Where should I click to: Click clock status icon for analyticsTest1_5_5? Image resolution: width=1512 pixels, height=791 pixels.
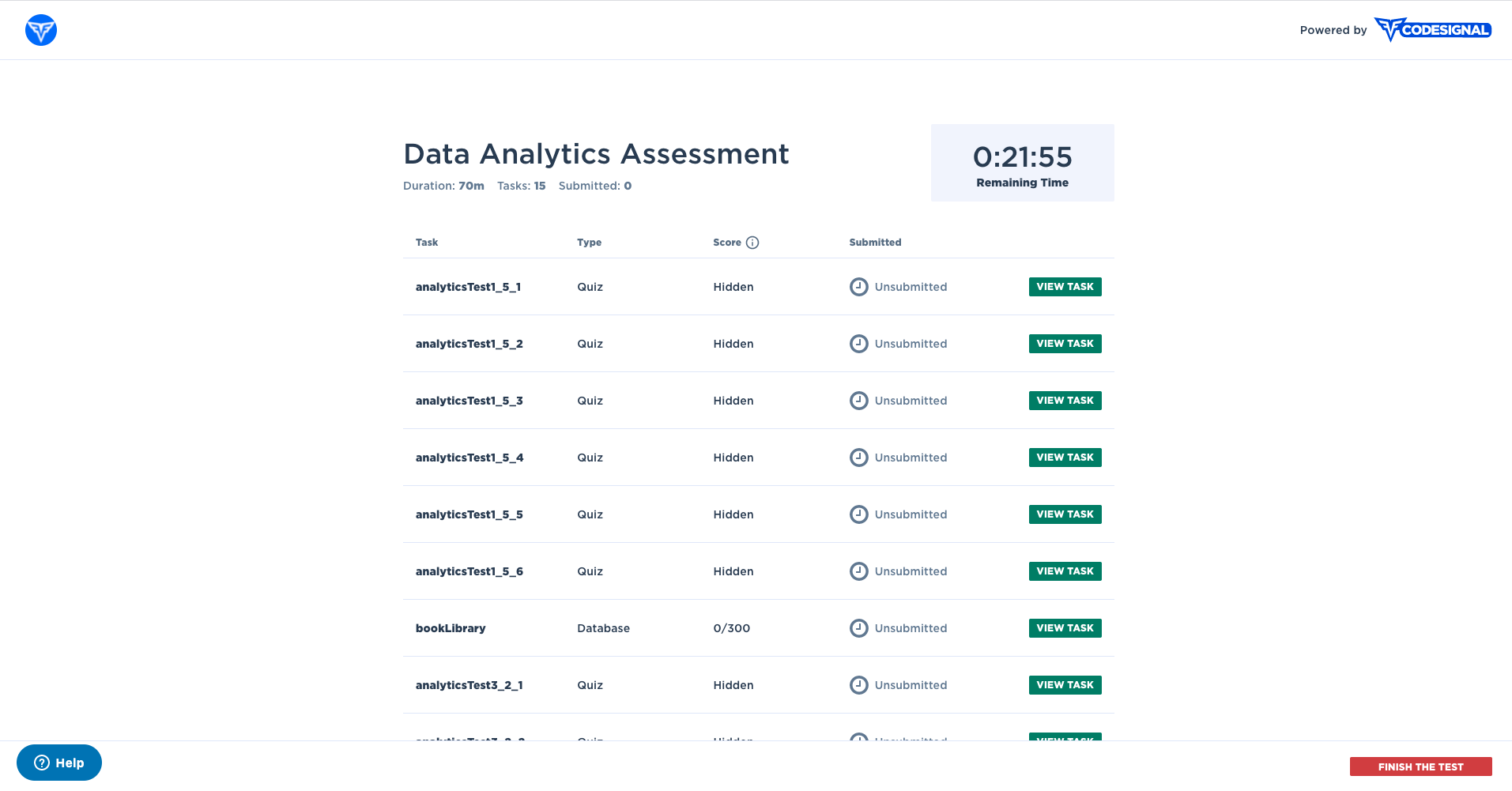(x=859, y=514)
